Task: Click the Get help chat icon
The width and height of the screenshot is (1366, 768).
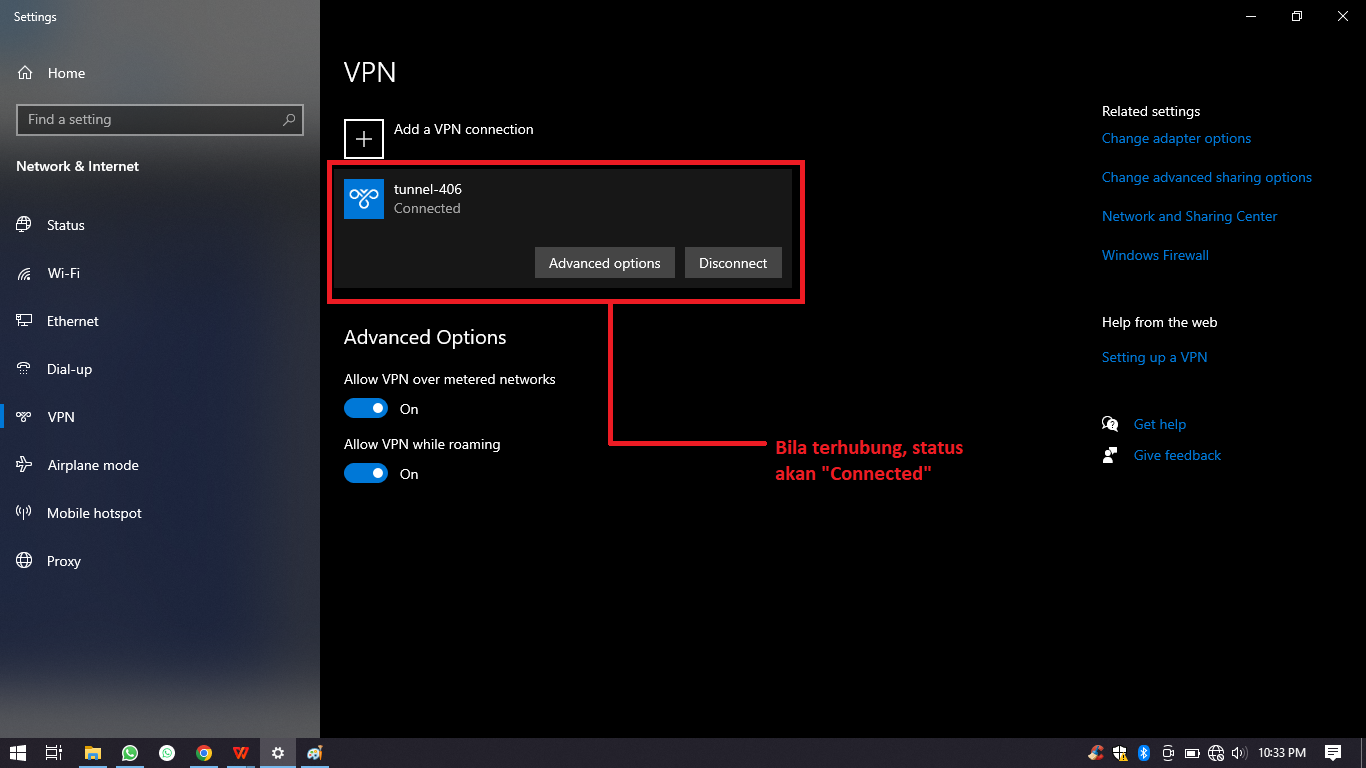Action: tap(1110, 424)
